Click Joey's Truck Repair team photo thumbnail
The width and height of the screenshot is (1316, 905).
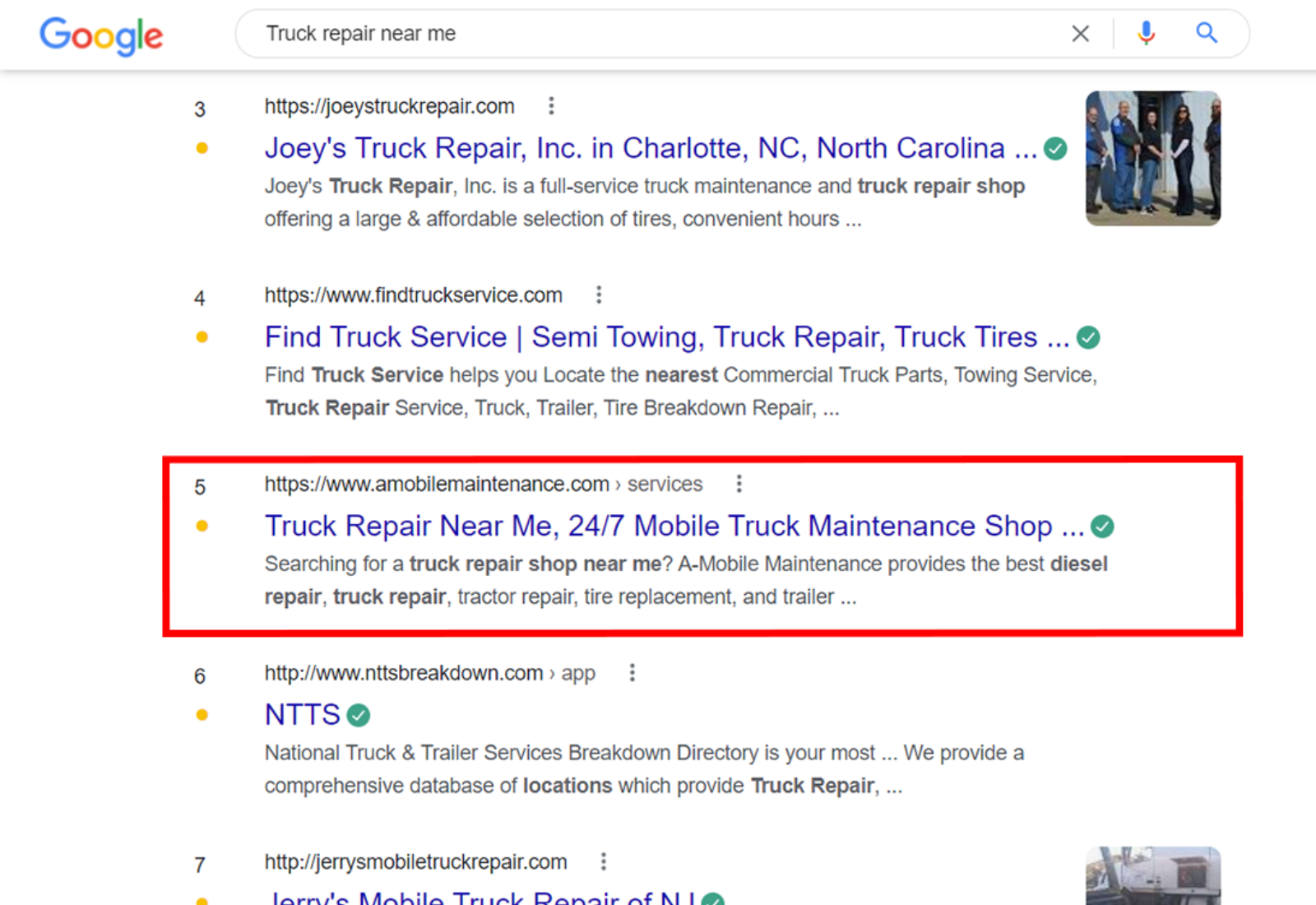coord(1152,158)
